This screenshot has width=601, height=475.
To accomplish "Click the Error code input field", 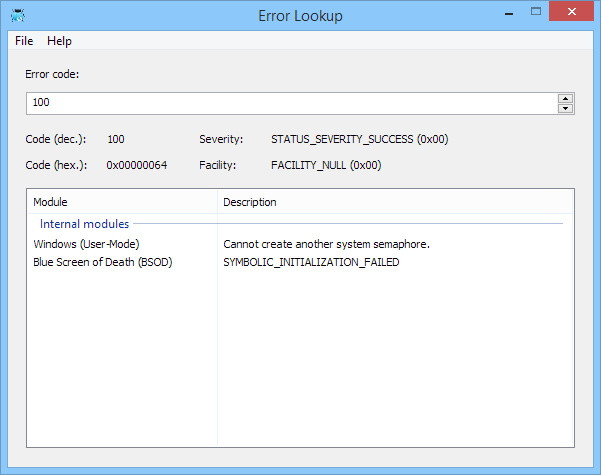I will click(x=291, y=103).
